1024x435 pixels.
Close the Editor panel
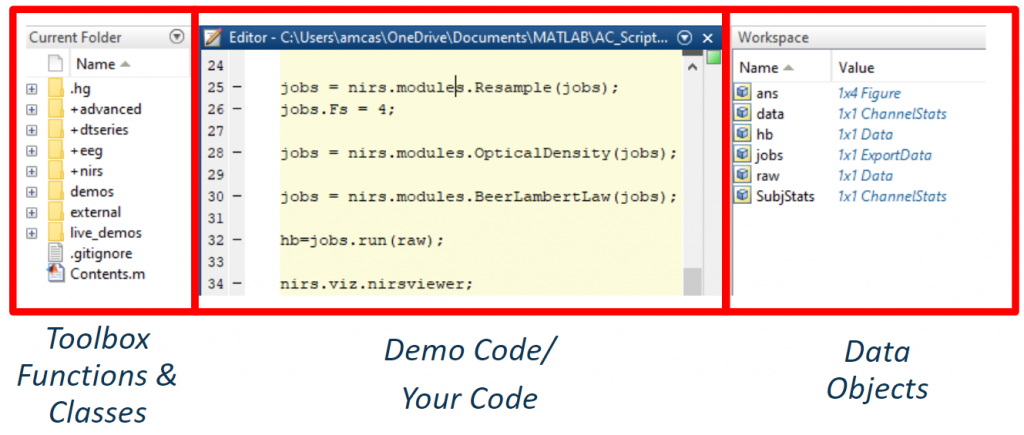[707, 37]
